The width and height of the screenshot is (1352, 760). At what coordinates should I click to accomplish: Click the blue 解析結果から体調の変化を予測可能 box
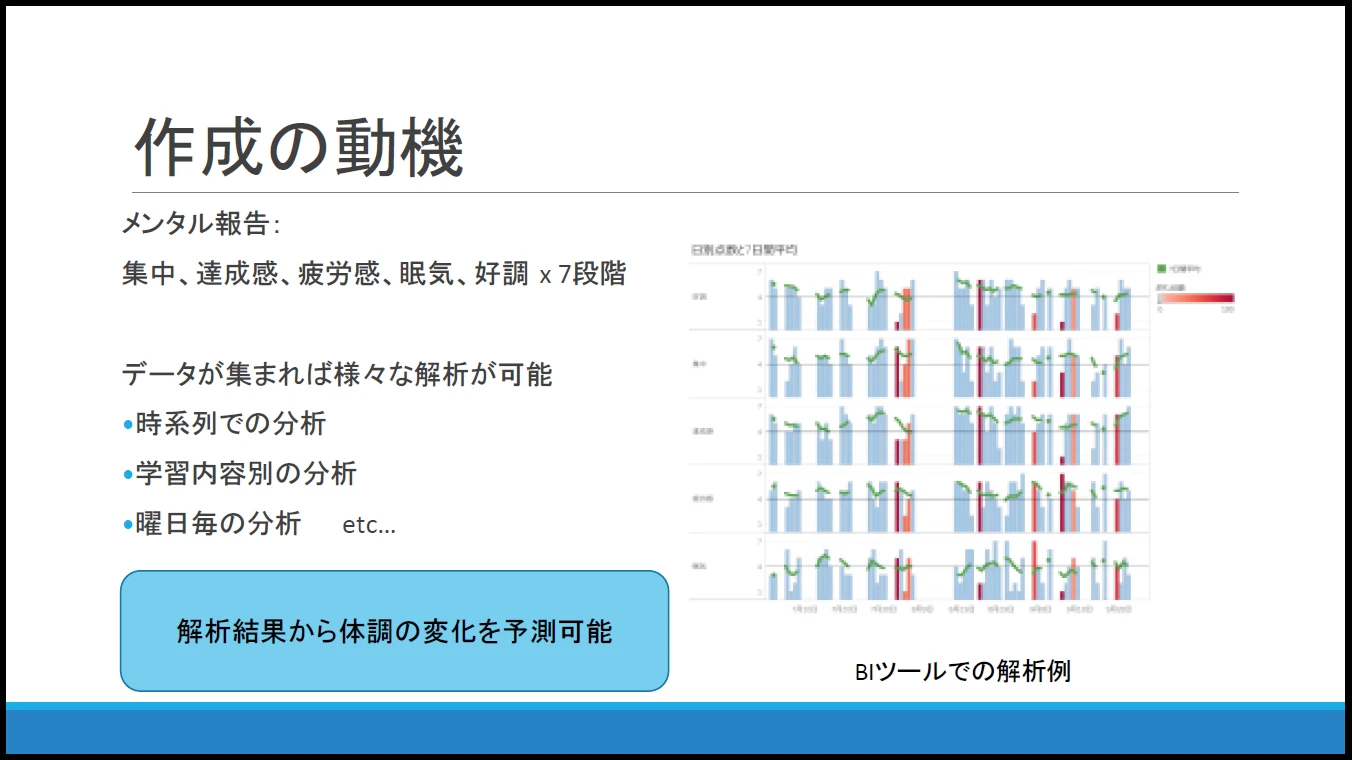point(394,631)
